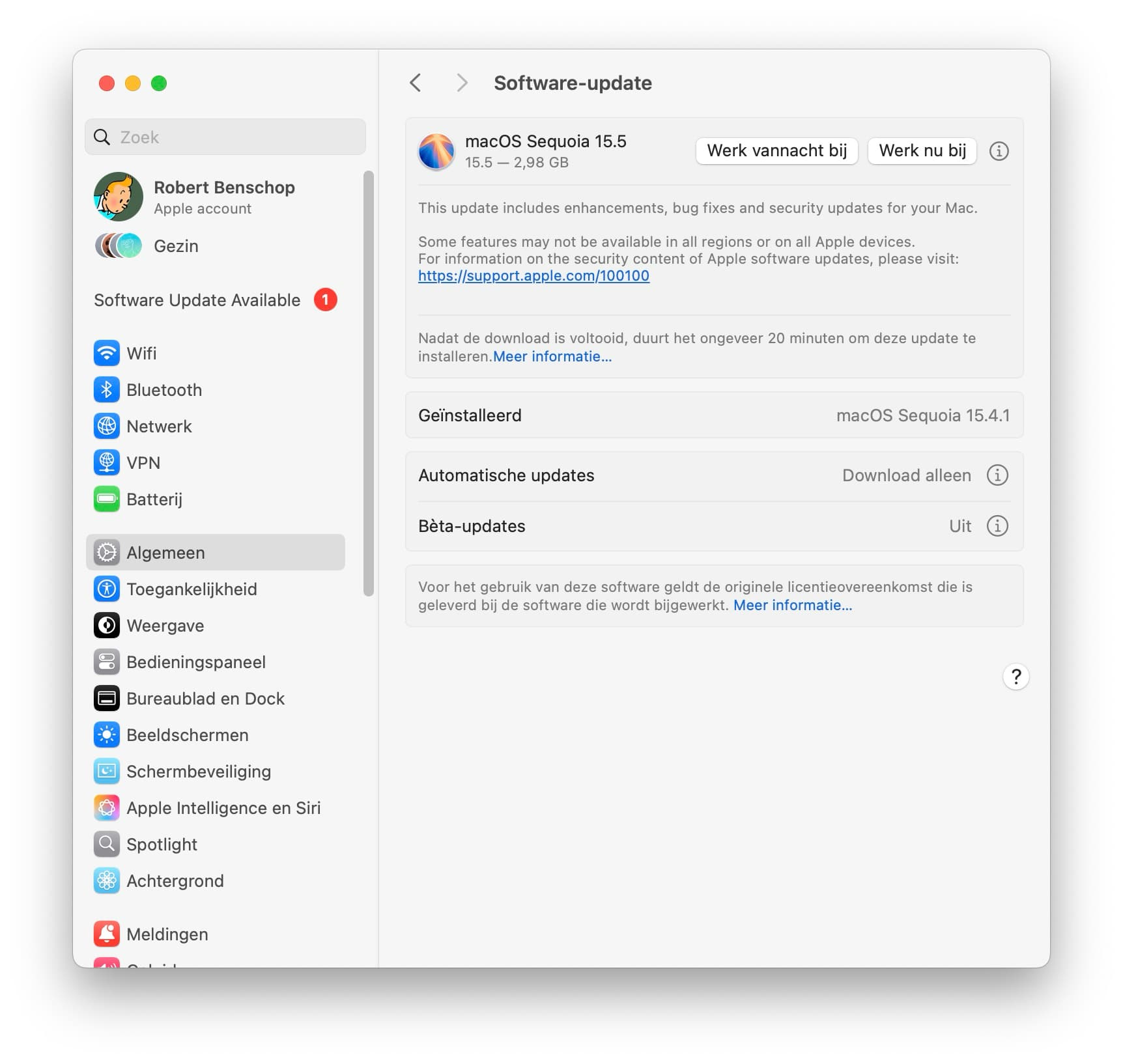Open the support.apple.com/100100 link
The image size is (1123, 1064).
click(x=533, y=276)
